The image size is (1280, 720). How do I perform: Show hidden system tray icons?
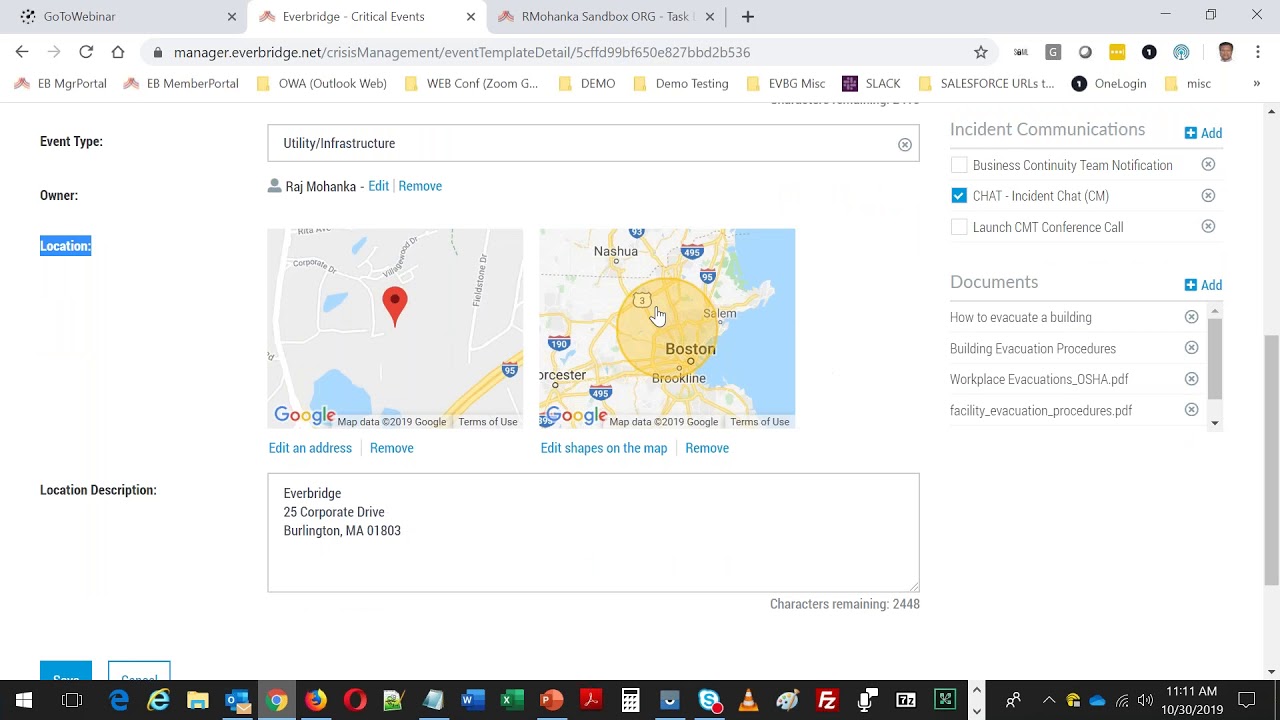pos(1048,700)
